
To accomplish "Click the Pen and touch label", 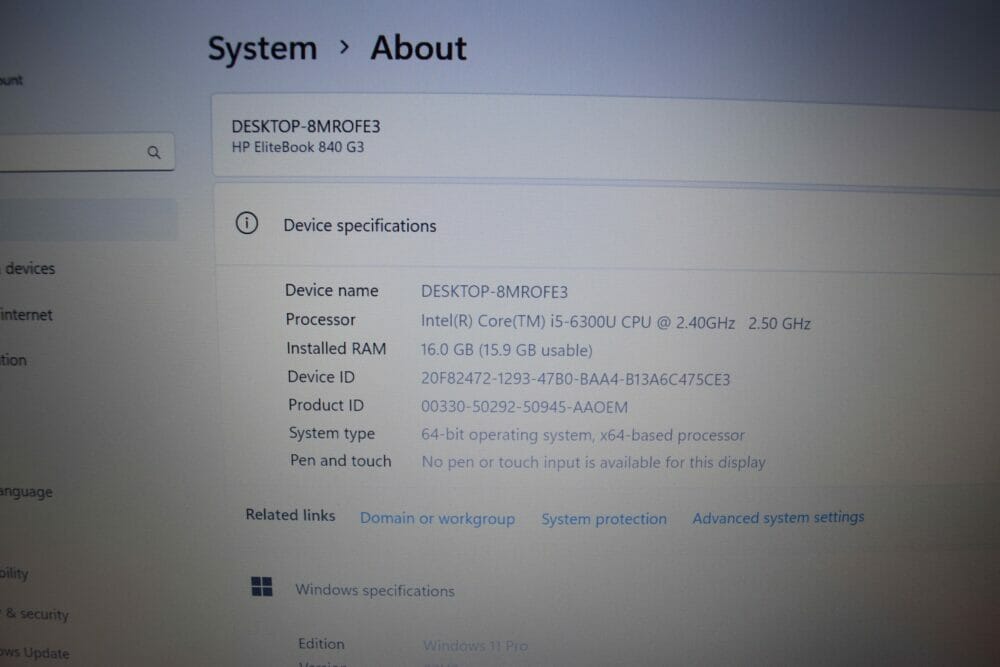I will click(x=341, y=460).
